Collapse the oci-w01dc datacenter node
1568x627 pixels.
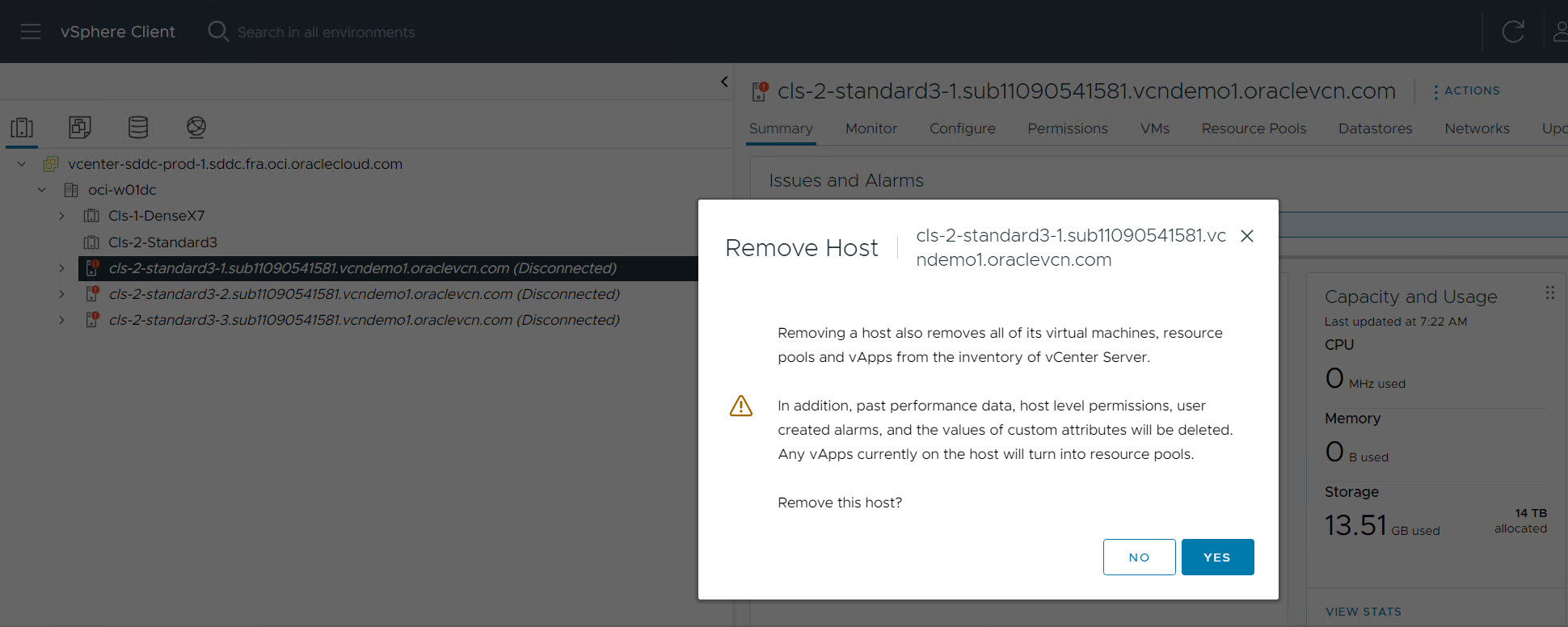pos(42,190)
